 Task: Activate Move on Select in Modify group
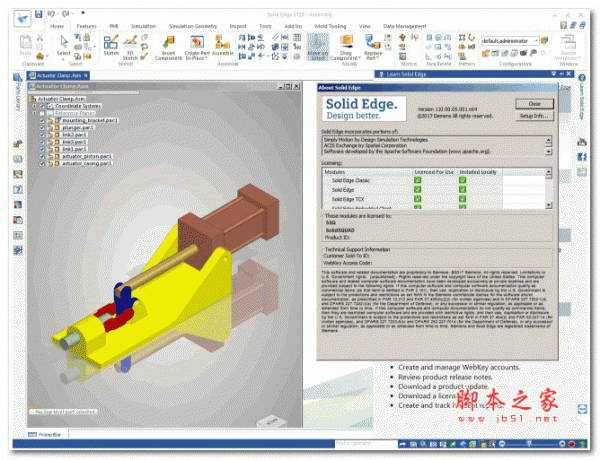[318, 47]
